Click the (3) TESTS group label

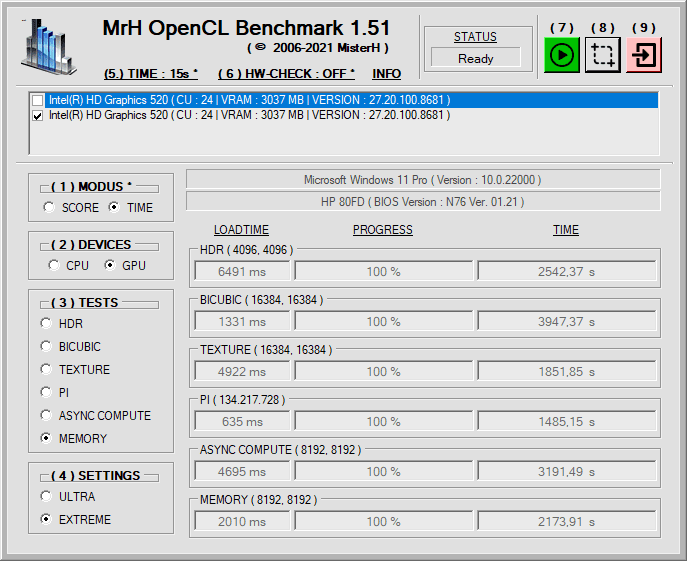(x=85, y=303)
